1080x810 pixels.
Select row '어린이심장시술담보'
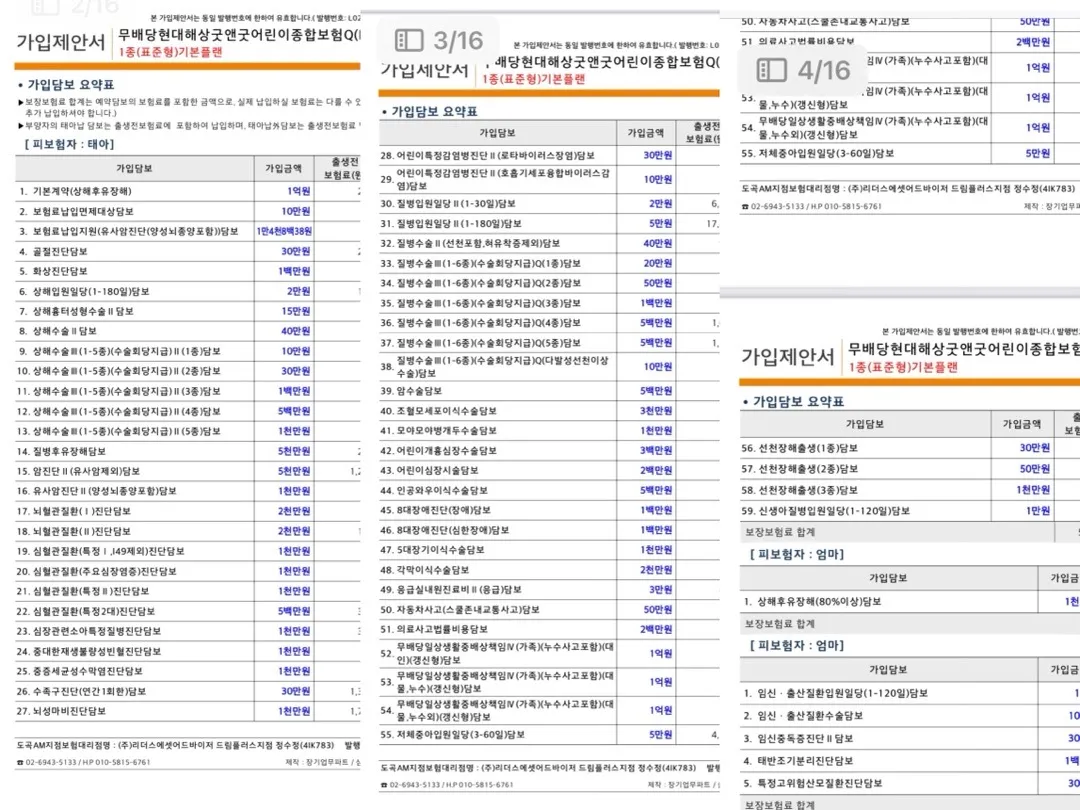[x=549, y=470]
